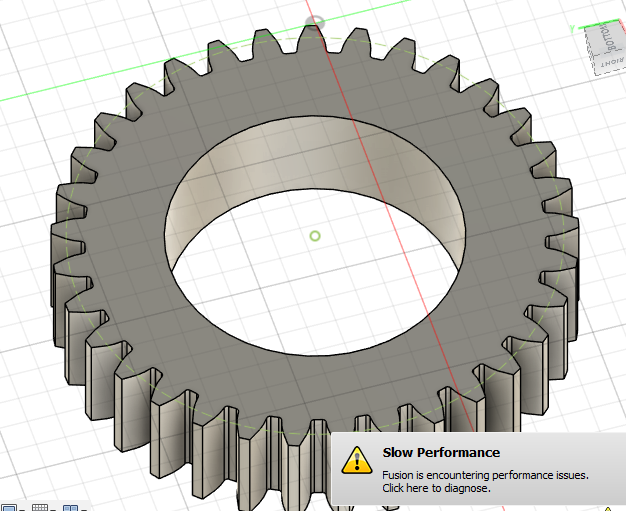Open the Display Settings icon
The width and height of the screenshot is (626, 511).
(8, 506)
